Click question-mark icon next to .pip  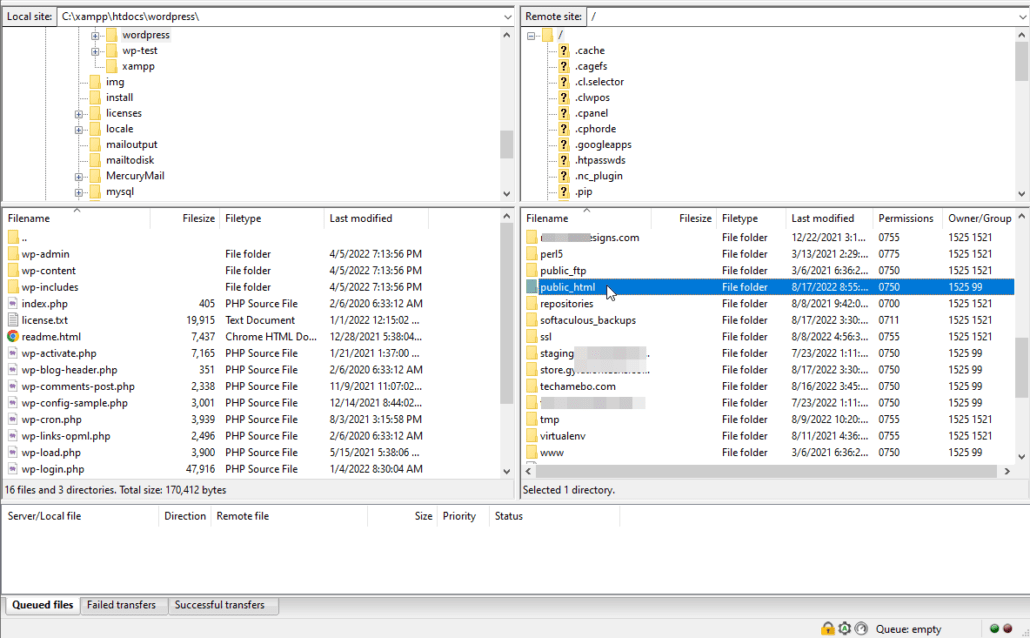(x=564, y=192)
